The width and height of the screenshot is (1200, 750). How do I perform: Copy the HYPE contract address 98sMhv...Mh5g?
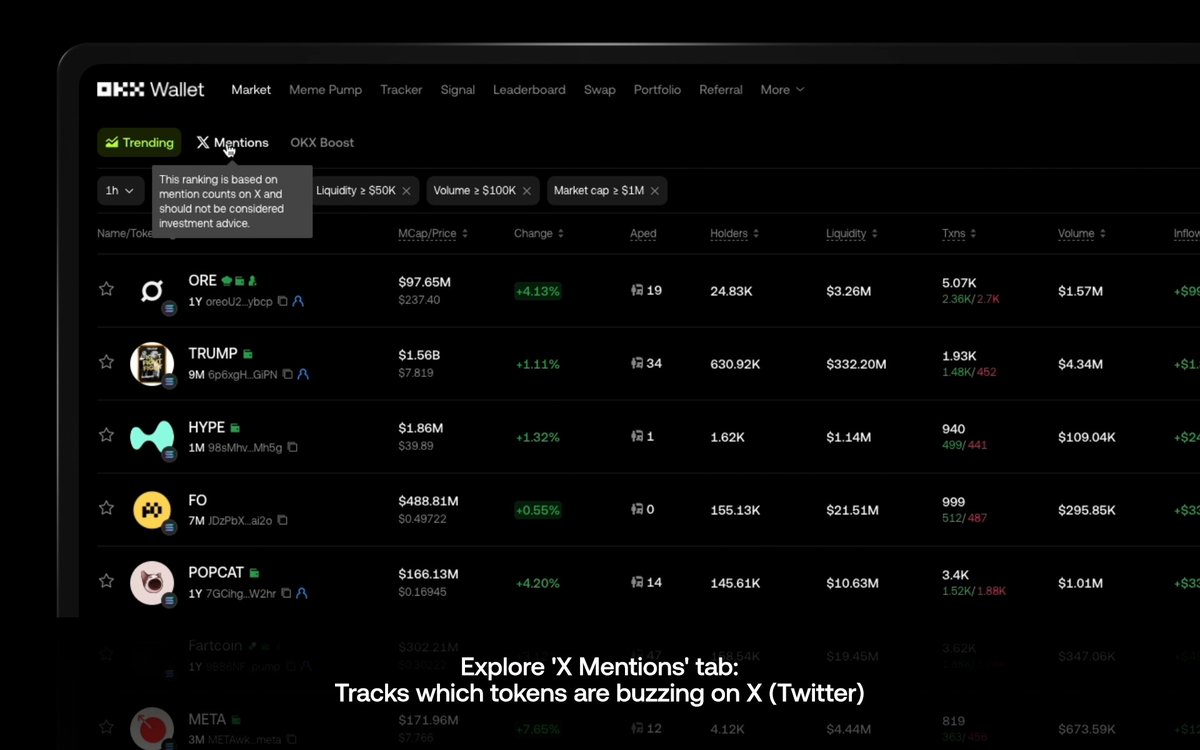pyautogui.click(x=292, y=447)
